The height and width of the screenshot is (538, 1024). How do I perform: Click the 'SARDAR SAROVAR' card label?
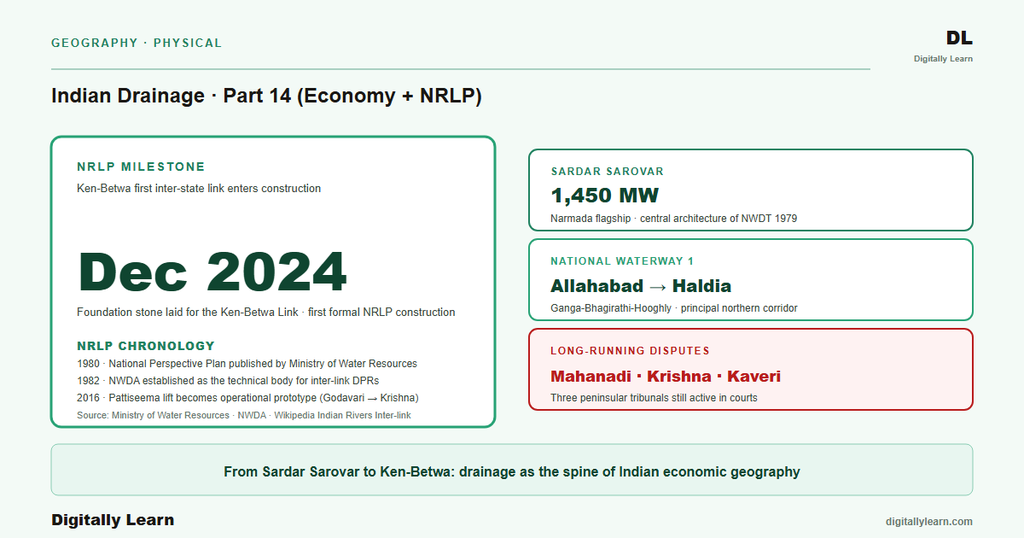607,172
